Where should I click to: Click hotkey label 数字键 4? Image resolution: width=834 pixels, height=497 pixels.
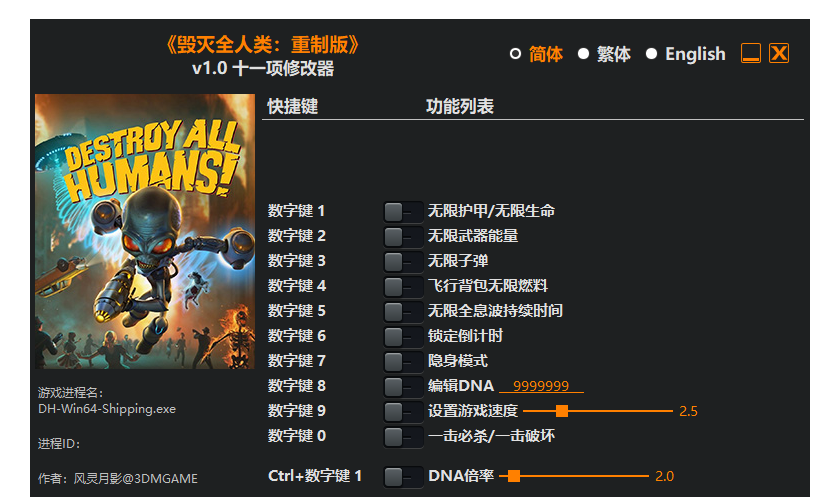click(x=297, y=286)
